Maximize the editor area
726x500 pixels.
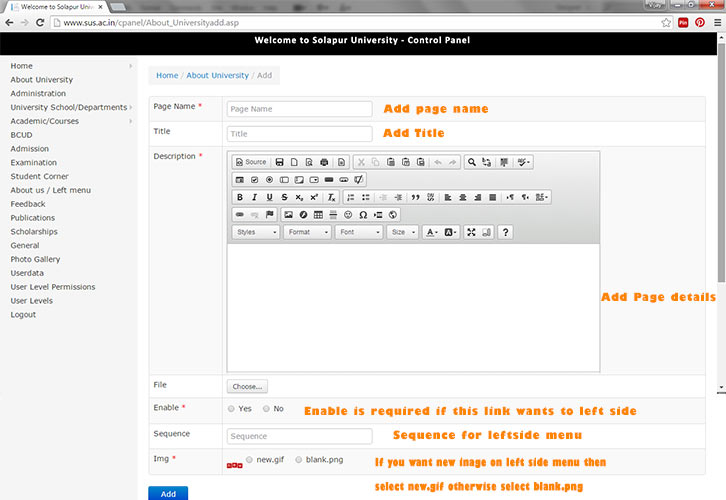coord(471,232)
